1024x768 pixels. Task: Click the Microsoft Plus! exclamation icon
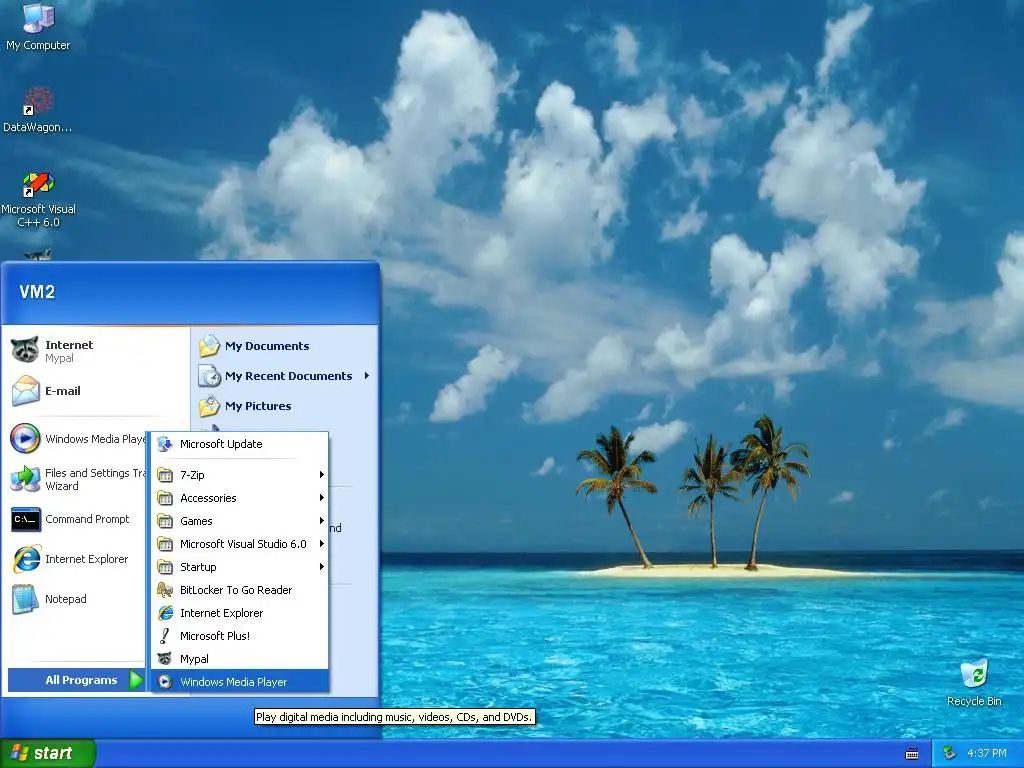(165, 635)
